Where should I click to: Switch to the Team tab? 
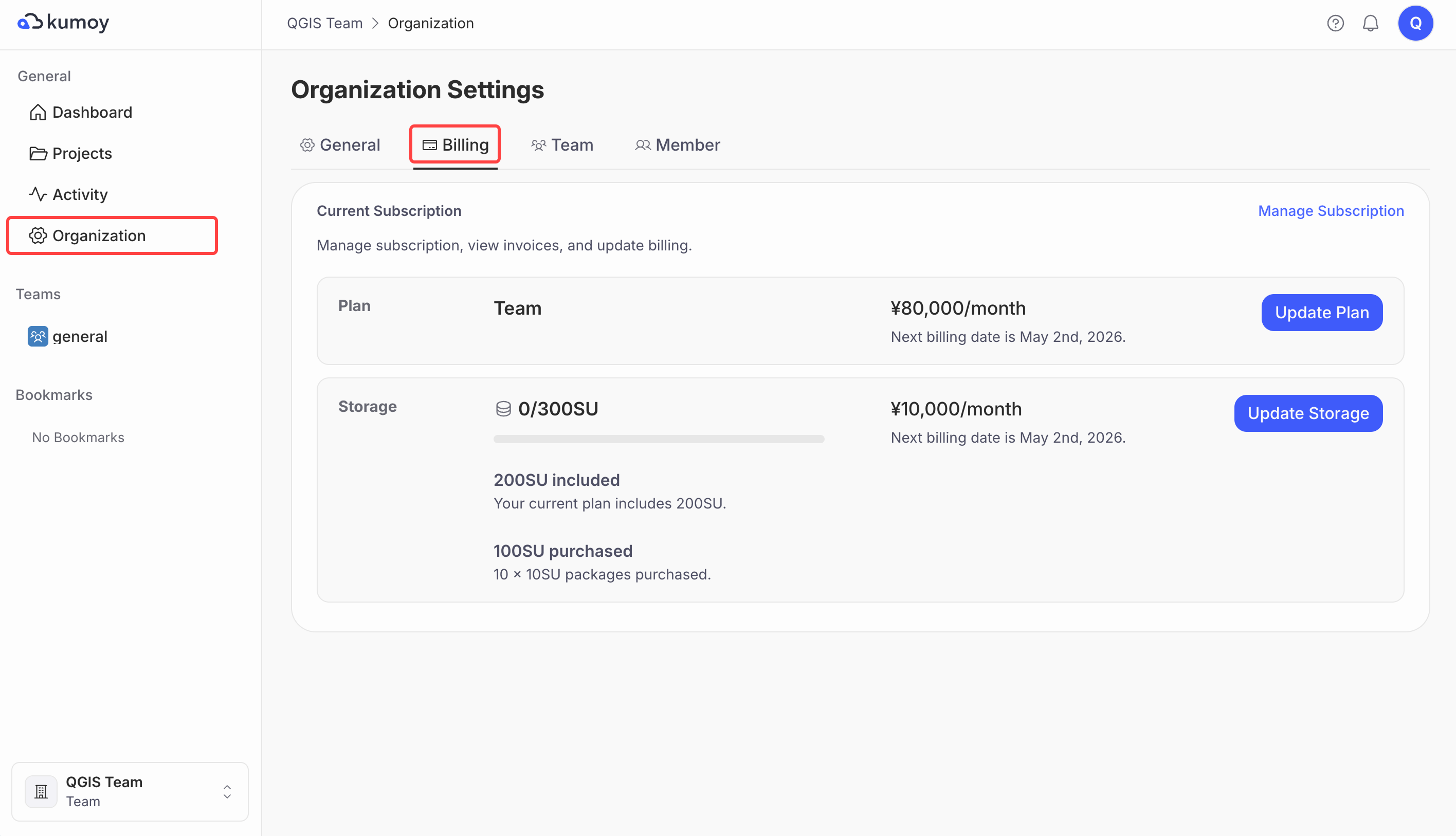tap(562, 144)
